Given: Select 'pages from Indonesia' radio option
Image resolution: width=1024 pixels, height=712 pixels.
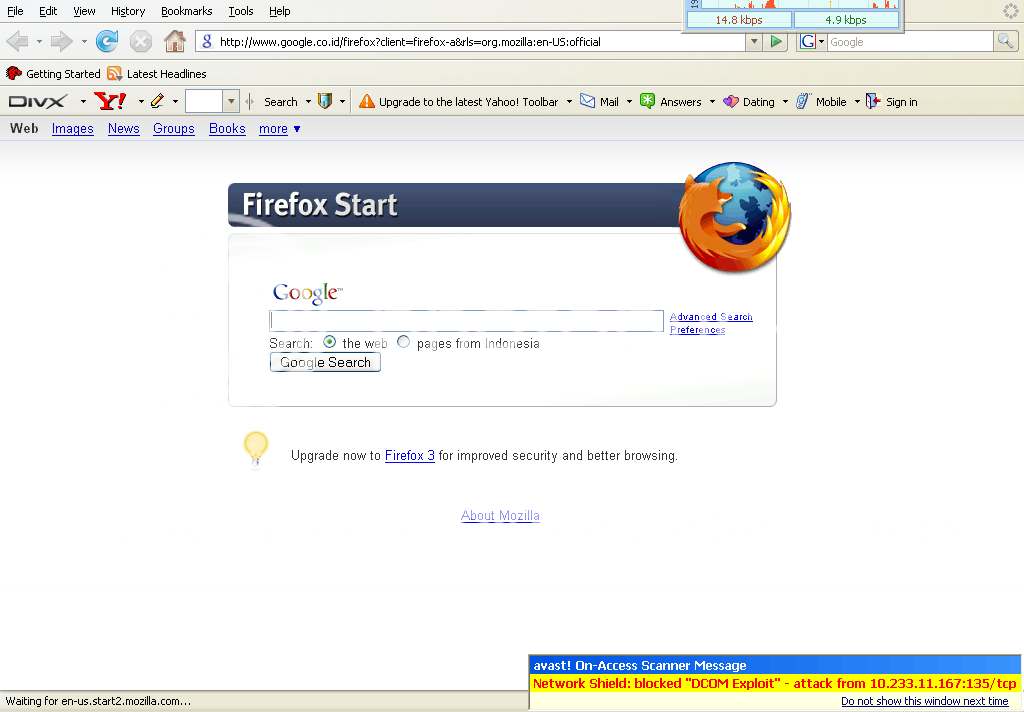Looking at the screenshot, I should pos(404,342).
